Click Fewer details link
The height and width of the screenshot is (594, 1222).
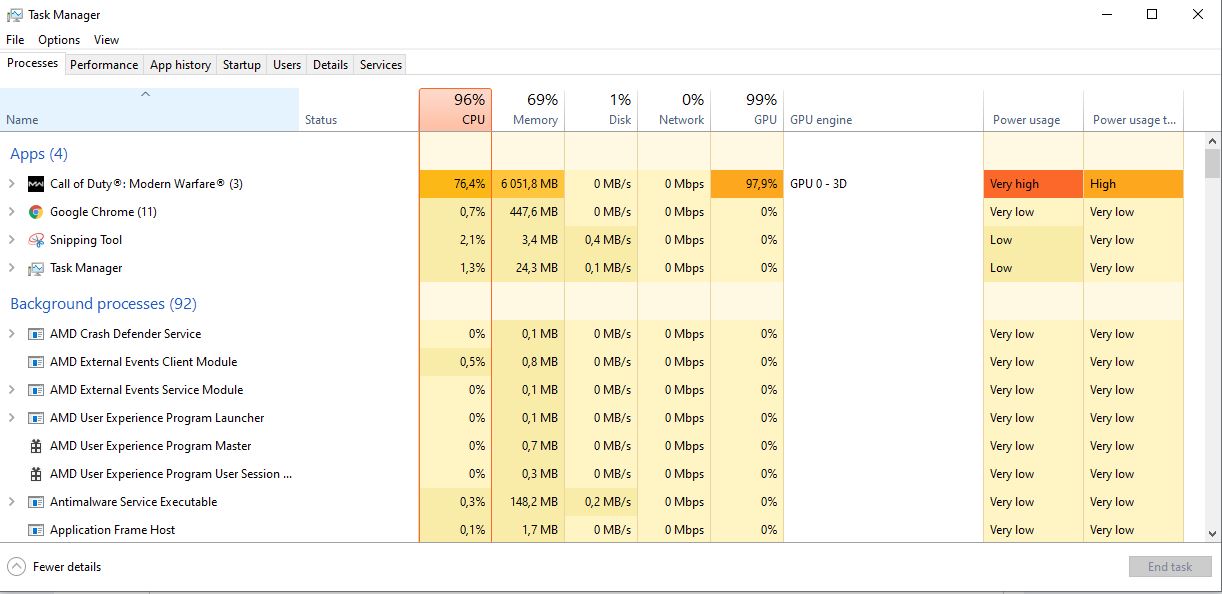click(x=67, y=567)
